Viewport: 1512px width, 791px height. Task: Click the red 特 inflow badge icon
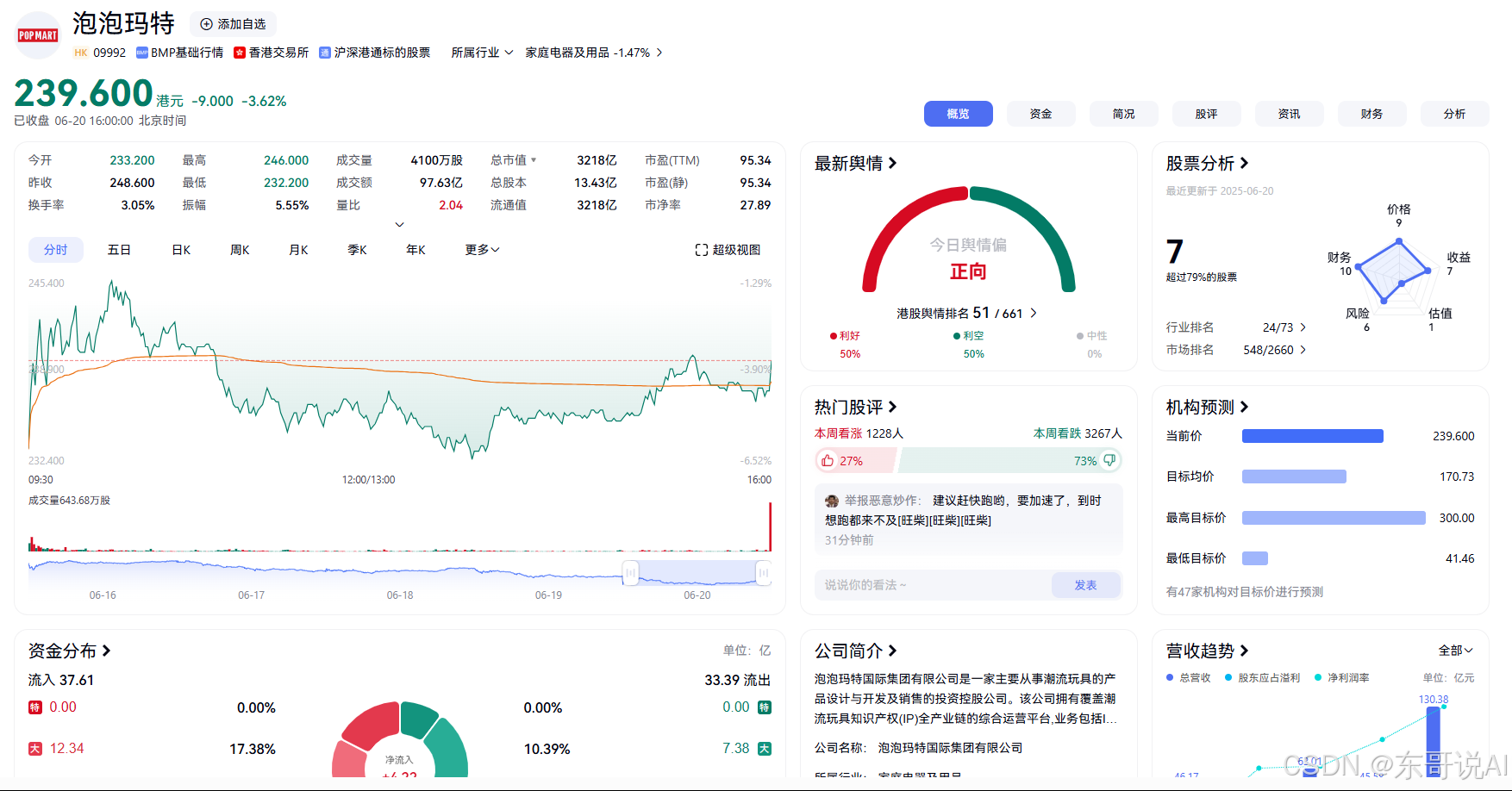(35, 707)
